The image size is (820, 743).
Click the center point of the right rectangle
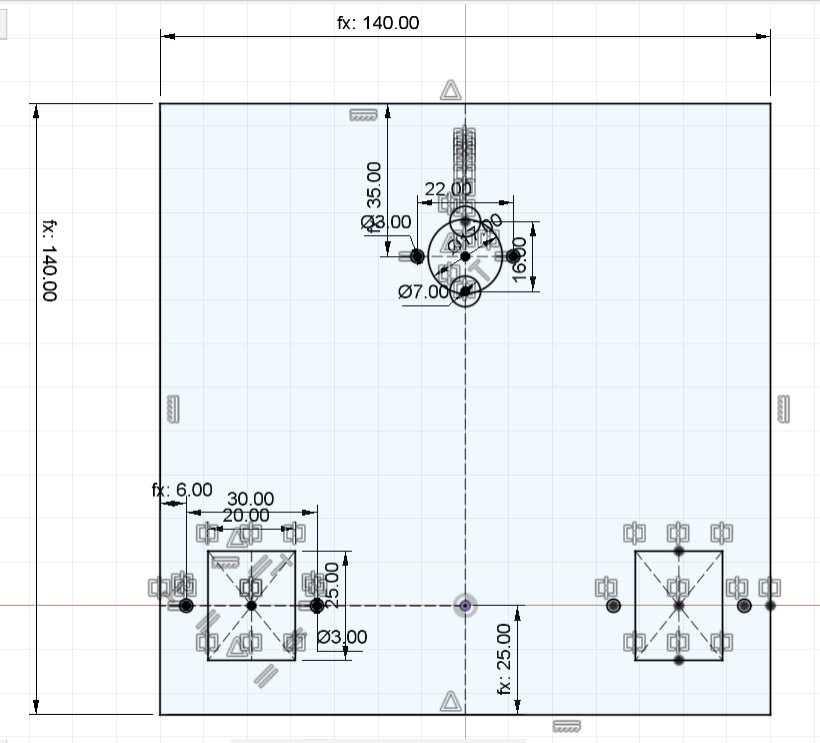[x=678, y=605]
